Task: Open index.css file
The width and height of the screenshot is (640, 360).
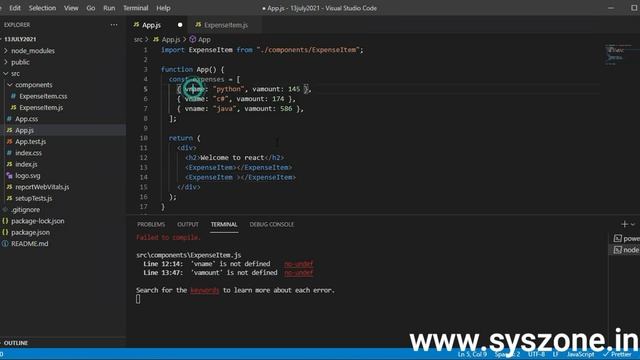Action: click(x=29, y=153)
